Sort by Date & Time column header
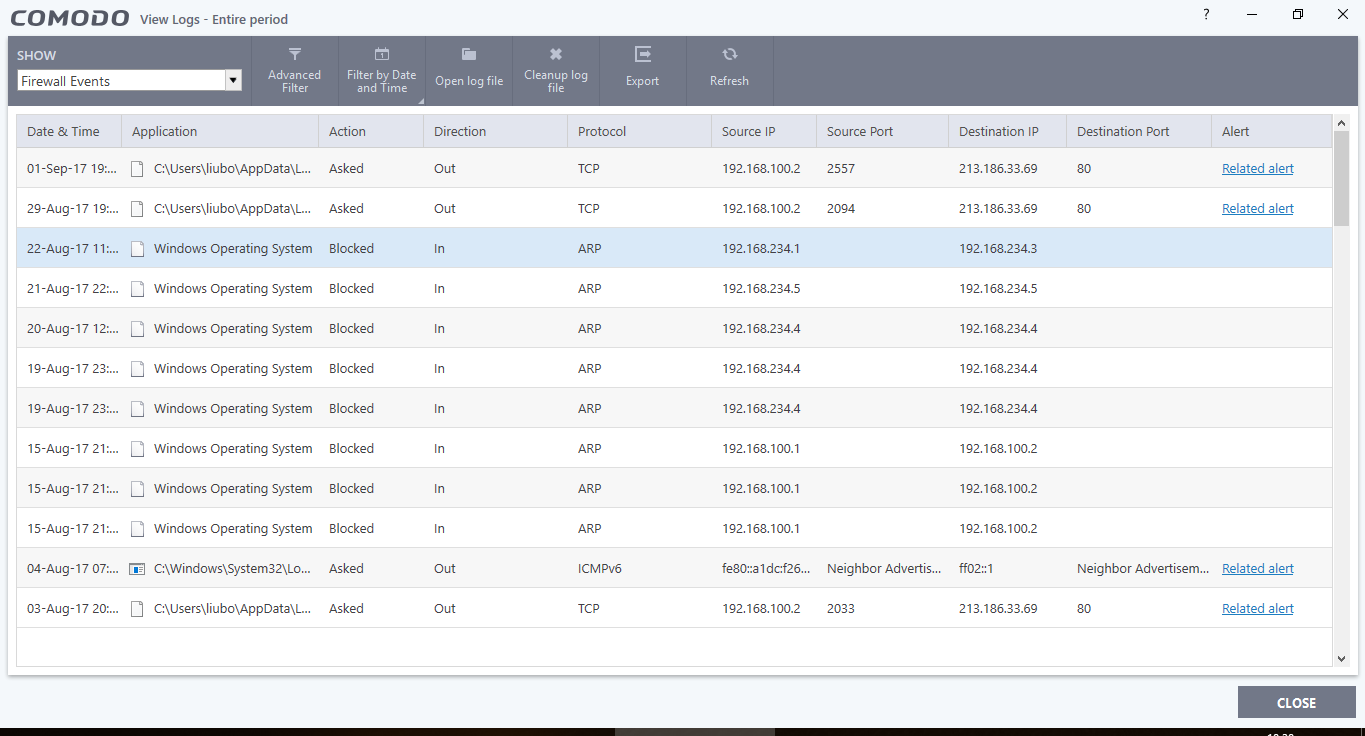The height and width of the screenshot is (736, 1365). (69, 131)
